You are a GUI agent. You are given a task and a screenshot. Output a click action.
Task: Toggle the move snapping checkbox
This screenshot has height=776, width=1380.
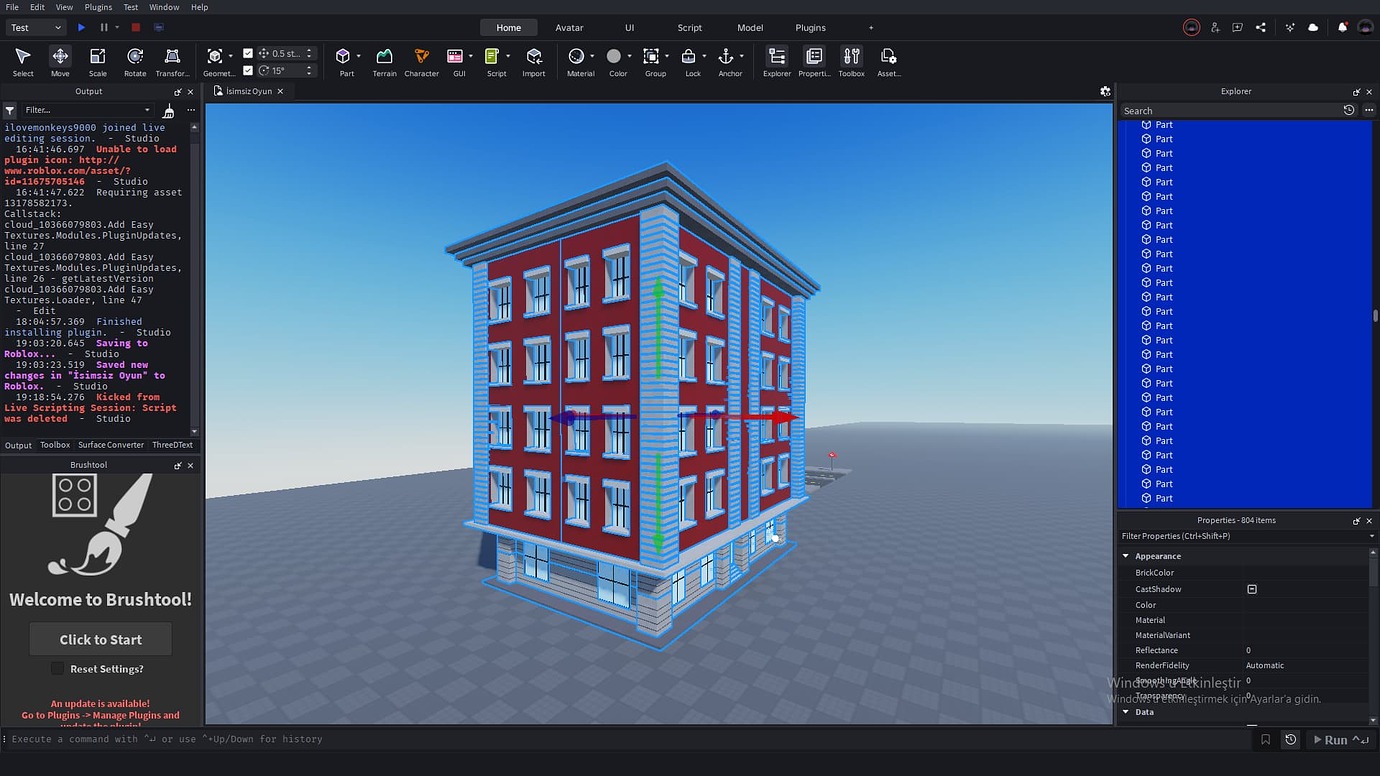click(x=248, y=53)
